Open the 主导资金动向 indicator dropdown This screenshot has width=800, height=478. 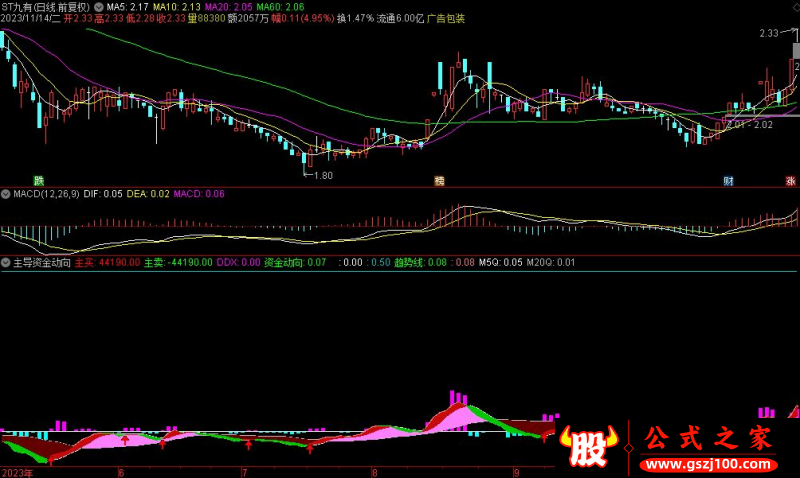6,262
